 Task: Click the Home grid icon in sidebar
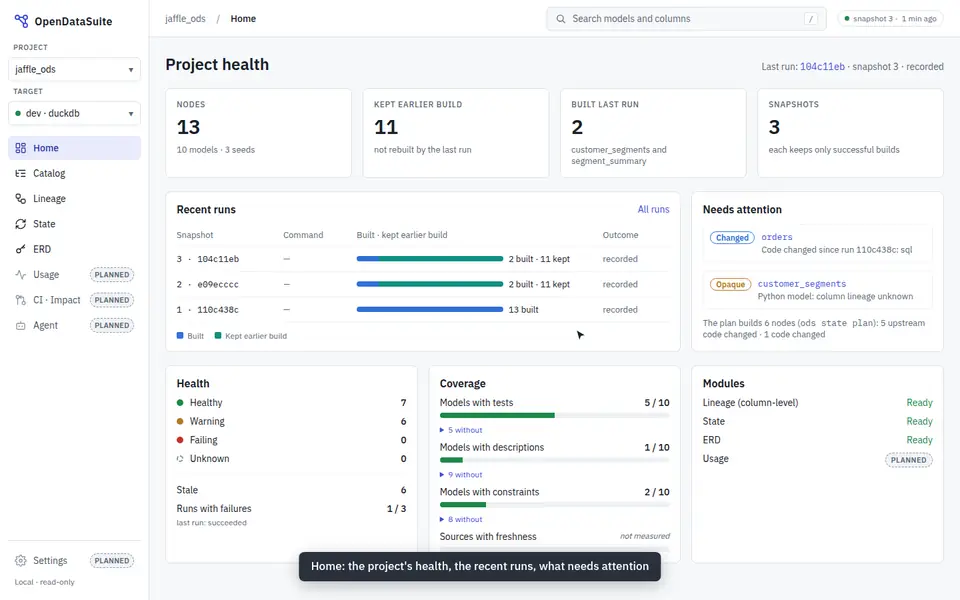pos(21,148)
